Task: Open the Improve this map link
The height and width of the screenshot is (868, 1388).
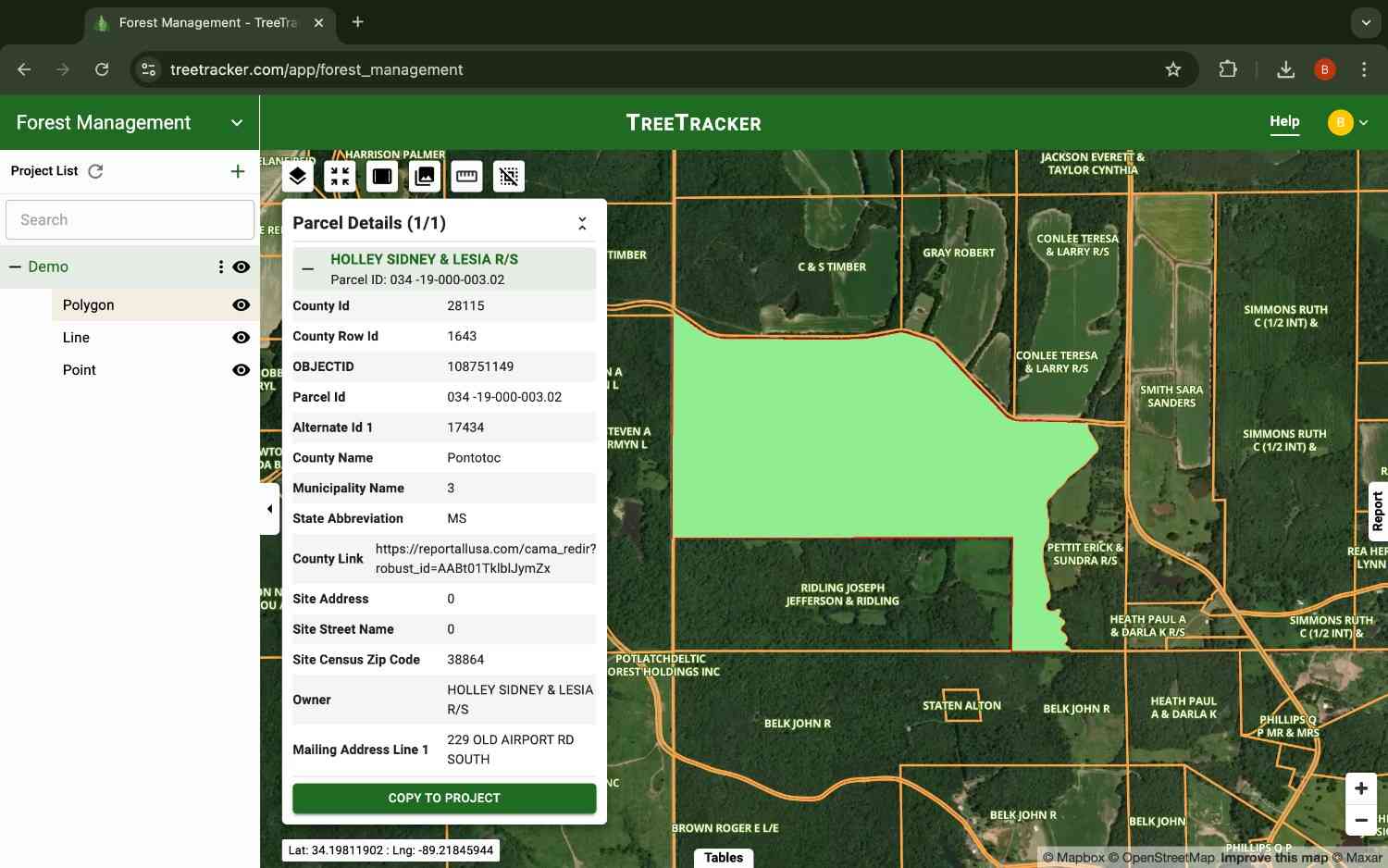Action: [1274, 857]
